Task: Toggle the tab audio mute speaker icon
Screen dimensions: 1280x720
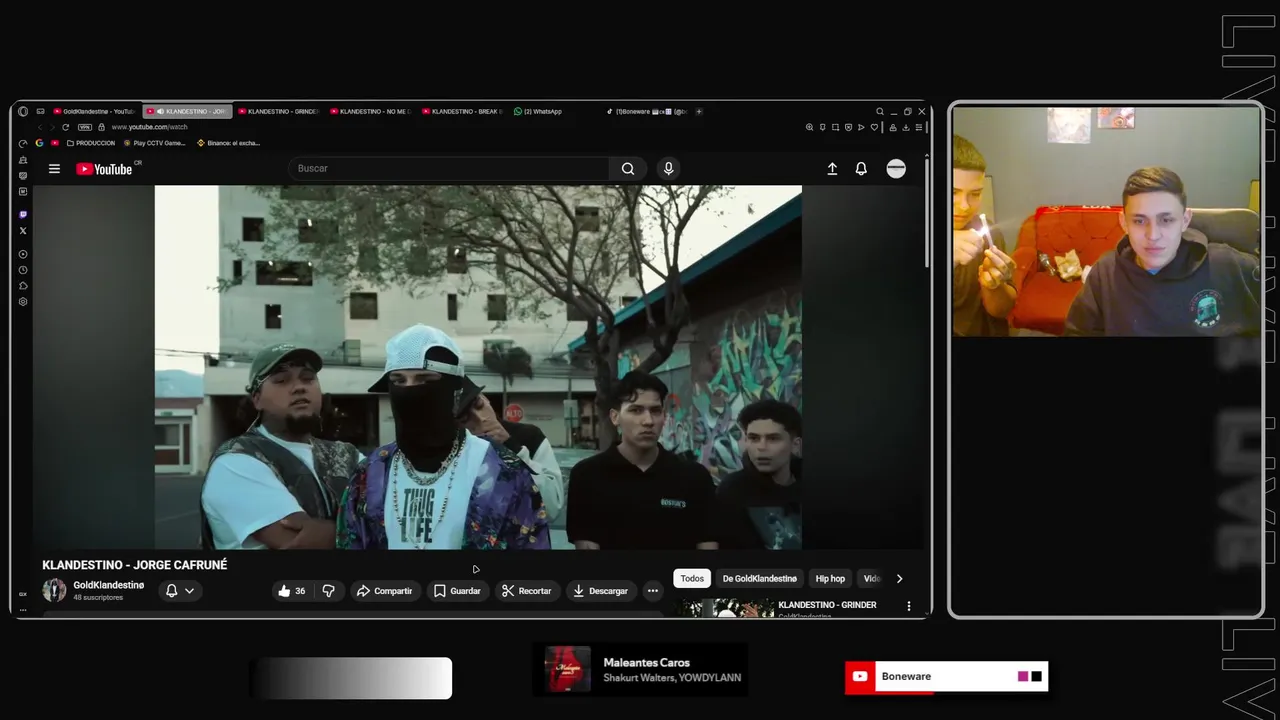Action: (161, 111)
